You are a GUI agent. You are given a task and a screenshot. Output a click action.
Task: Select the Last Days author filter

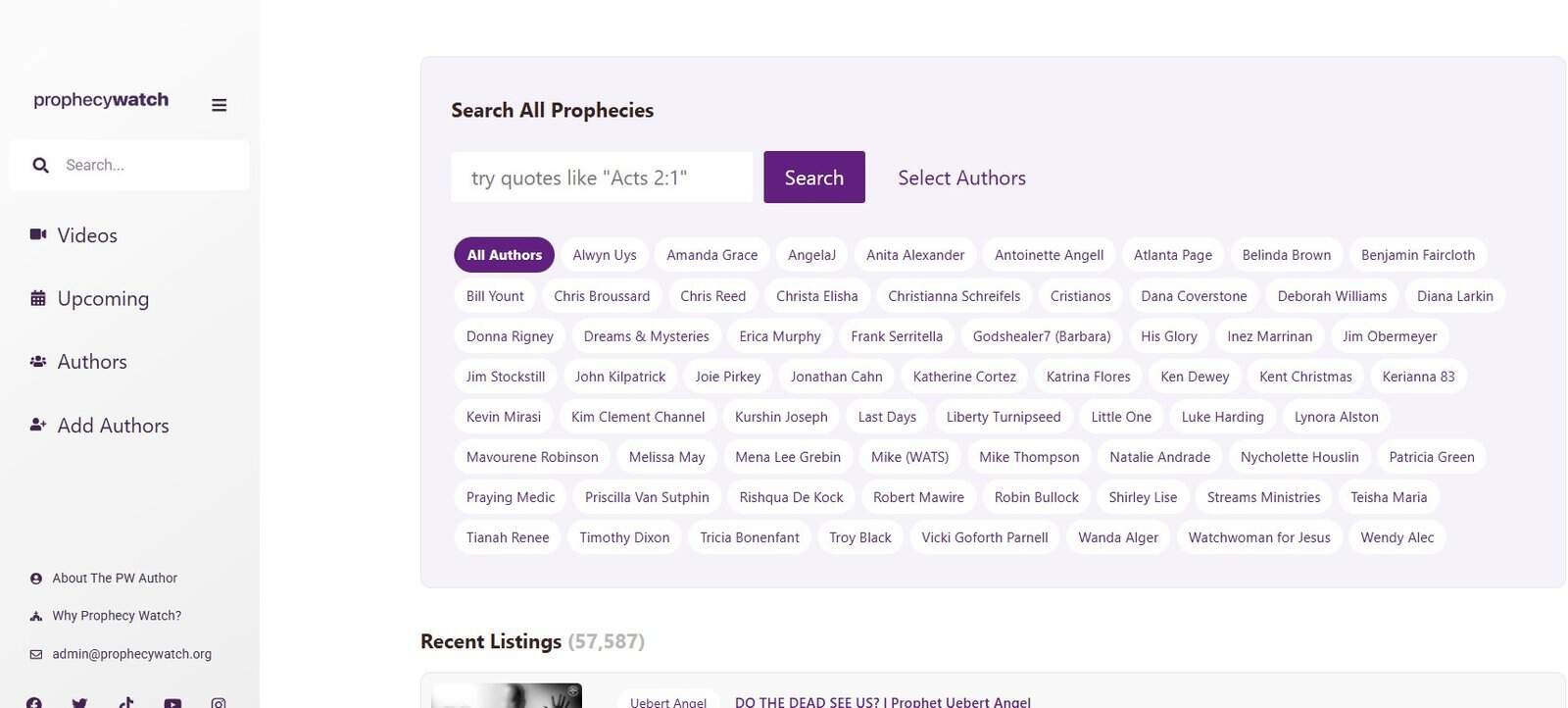tap(887, 417)
